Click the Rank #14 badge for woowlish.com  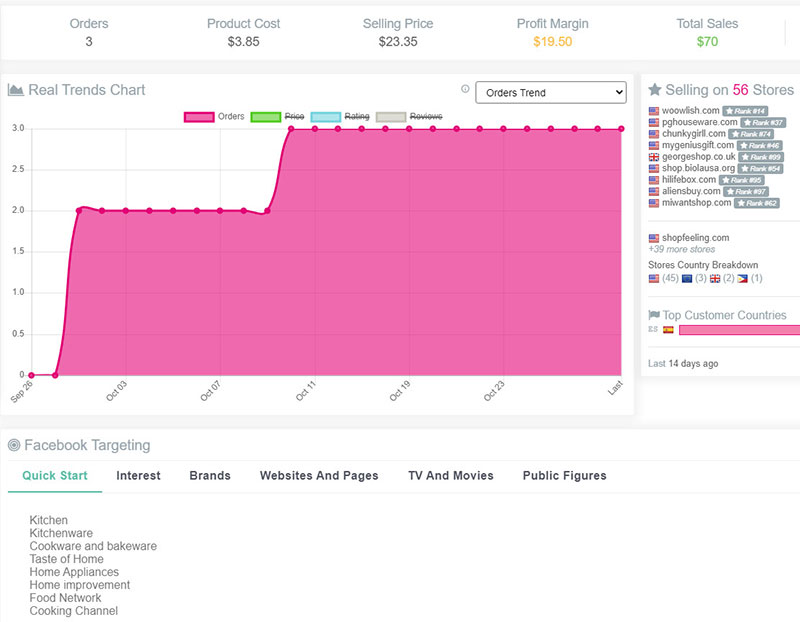point(744,111)
